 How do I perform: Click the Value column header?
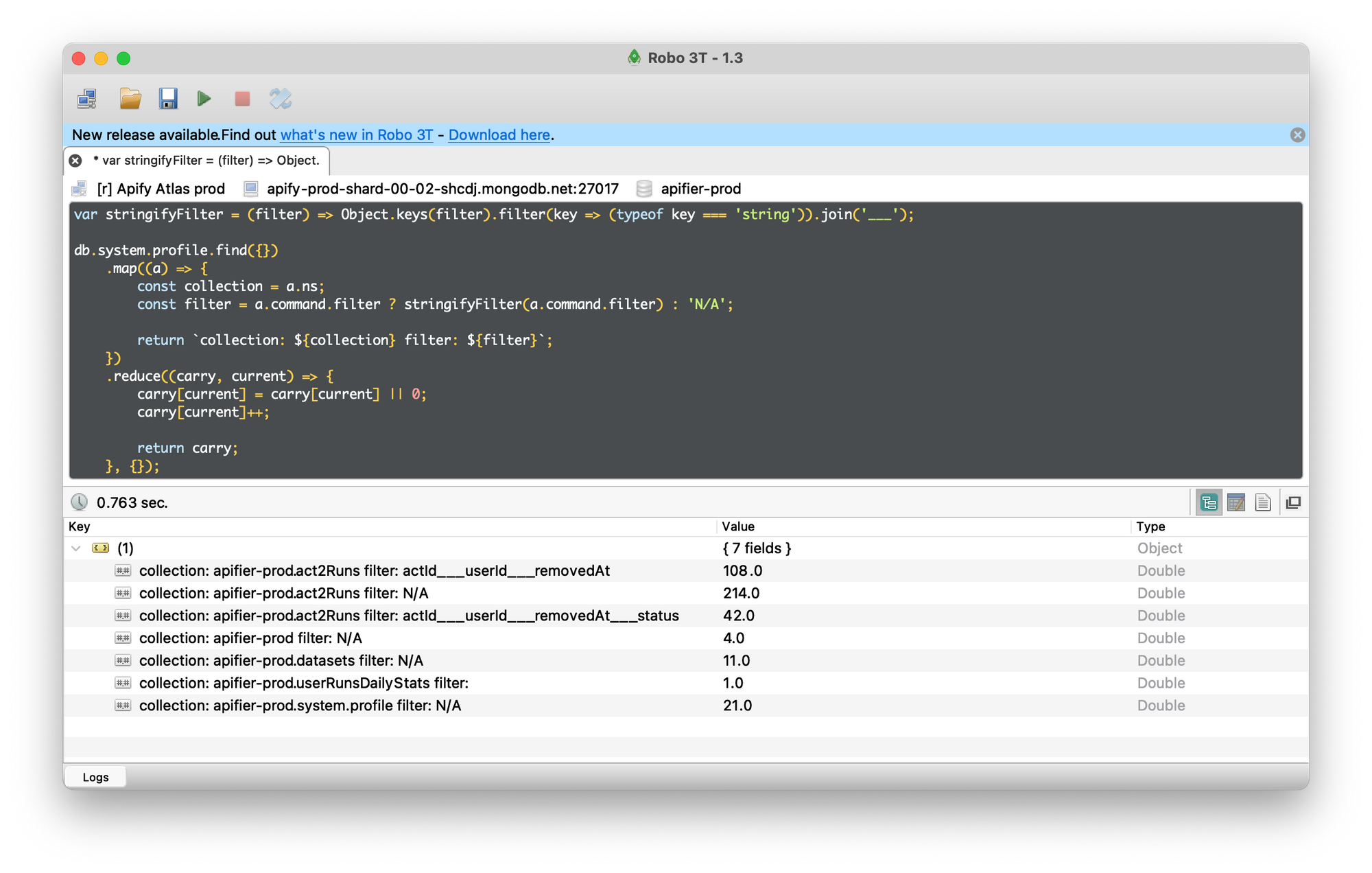tap(738, 526)
